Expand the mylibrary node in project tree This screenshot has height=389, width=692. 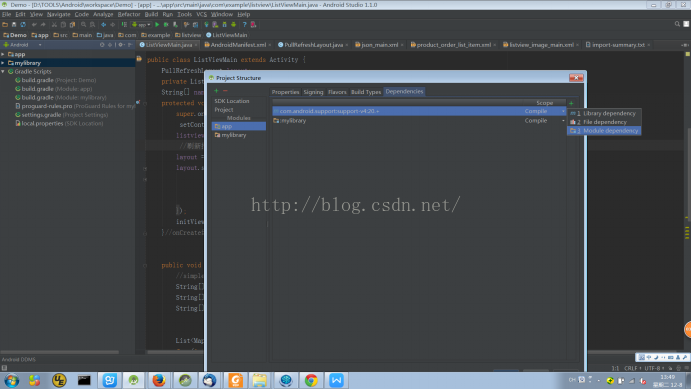3,63
